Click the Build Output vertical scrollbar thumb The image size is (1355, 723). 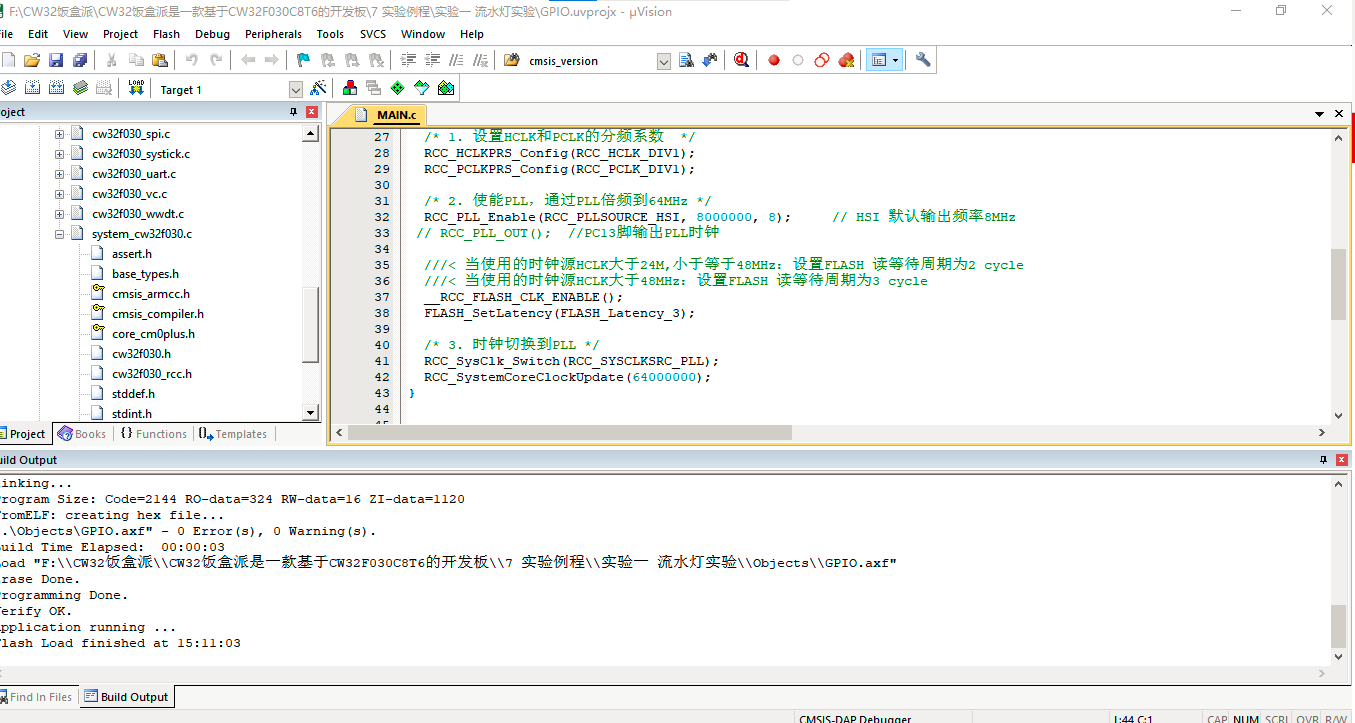pos(1338,626)
